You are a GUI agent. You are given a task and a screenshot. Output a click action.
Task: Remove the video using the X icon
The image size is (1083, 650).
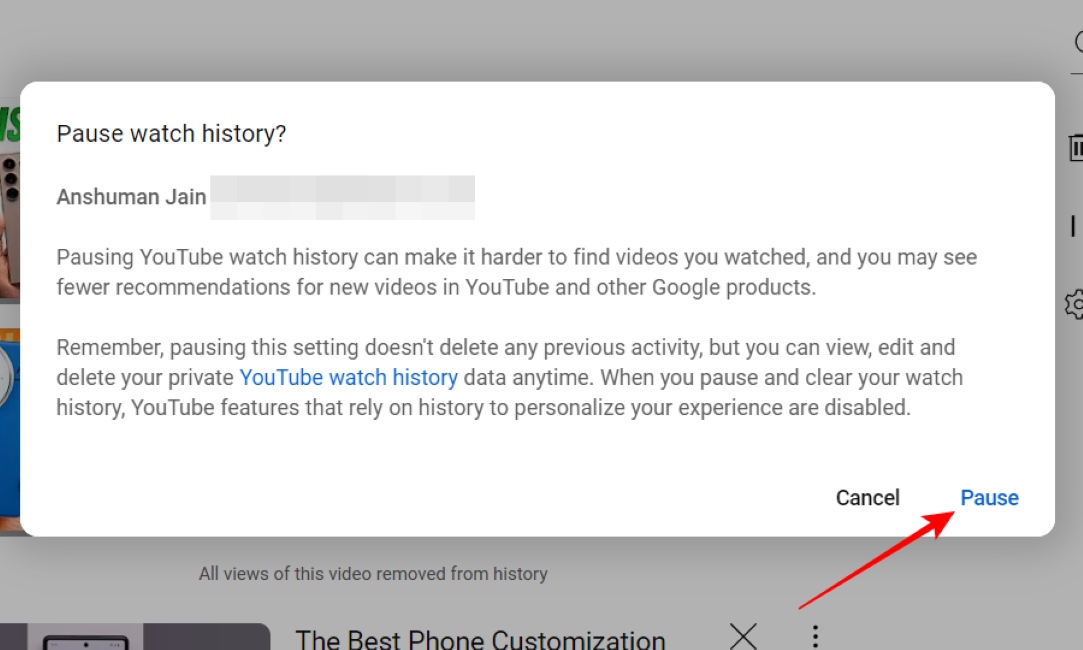[x=744, y=637]
